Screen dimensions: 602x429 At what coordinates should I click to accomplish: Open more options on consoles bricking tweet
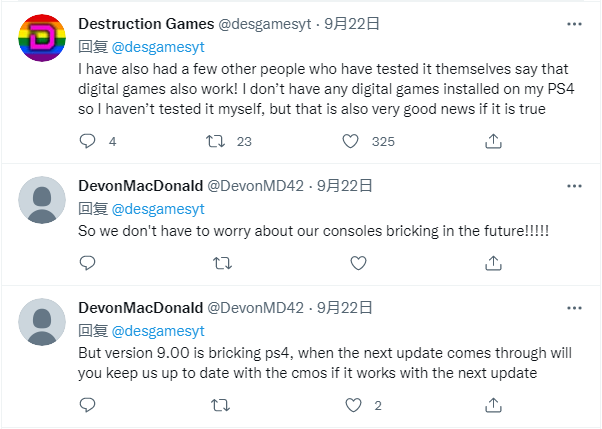[573, 185]
